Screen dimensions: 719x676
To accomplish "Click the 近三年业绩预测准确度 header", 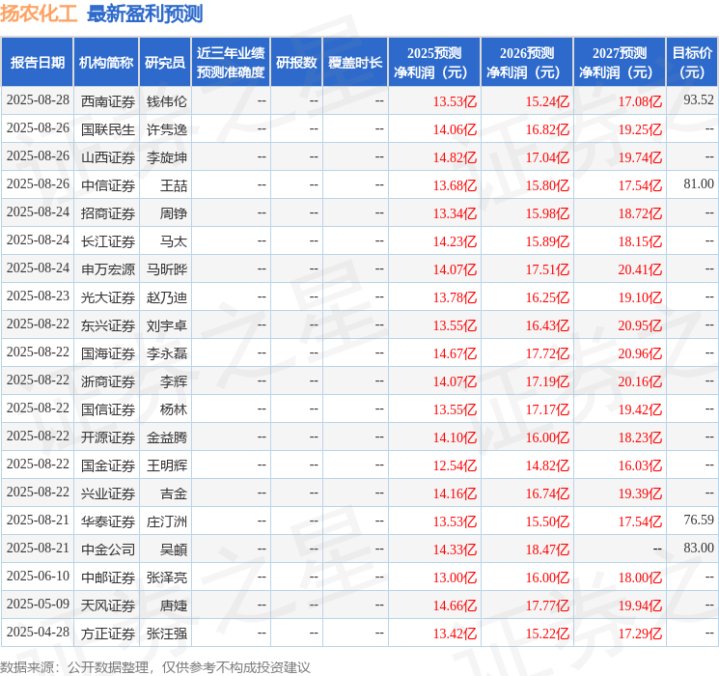I will pos(231,62).
